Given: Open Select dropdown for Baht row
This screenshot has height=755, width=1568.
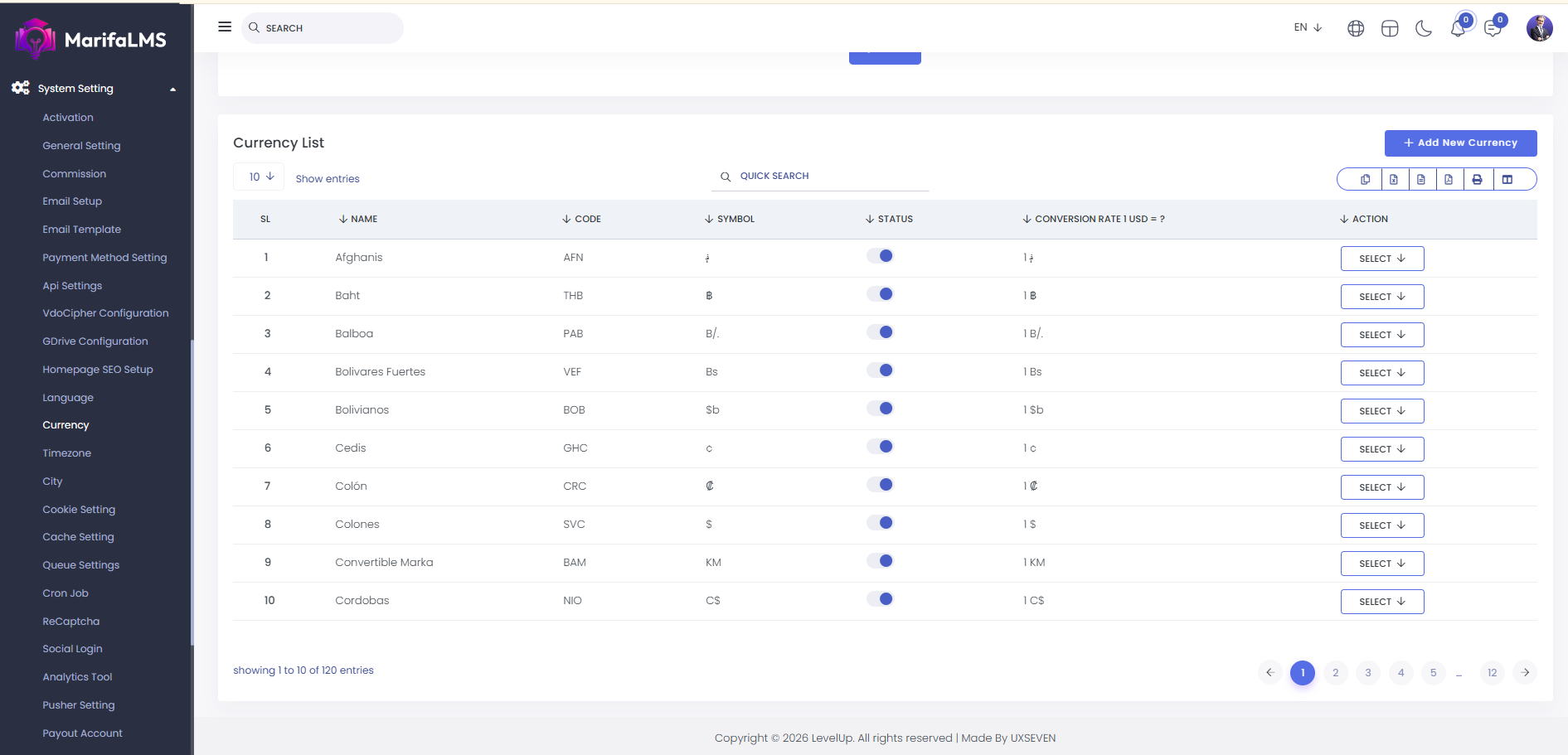Looking at the screenshot, I should 1381,297.
